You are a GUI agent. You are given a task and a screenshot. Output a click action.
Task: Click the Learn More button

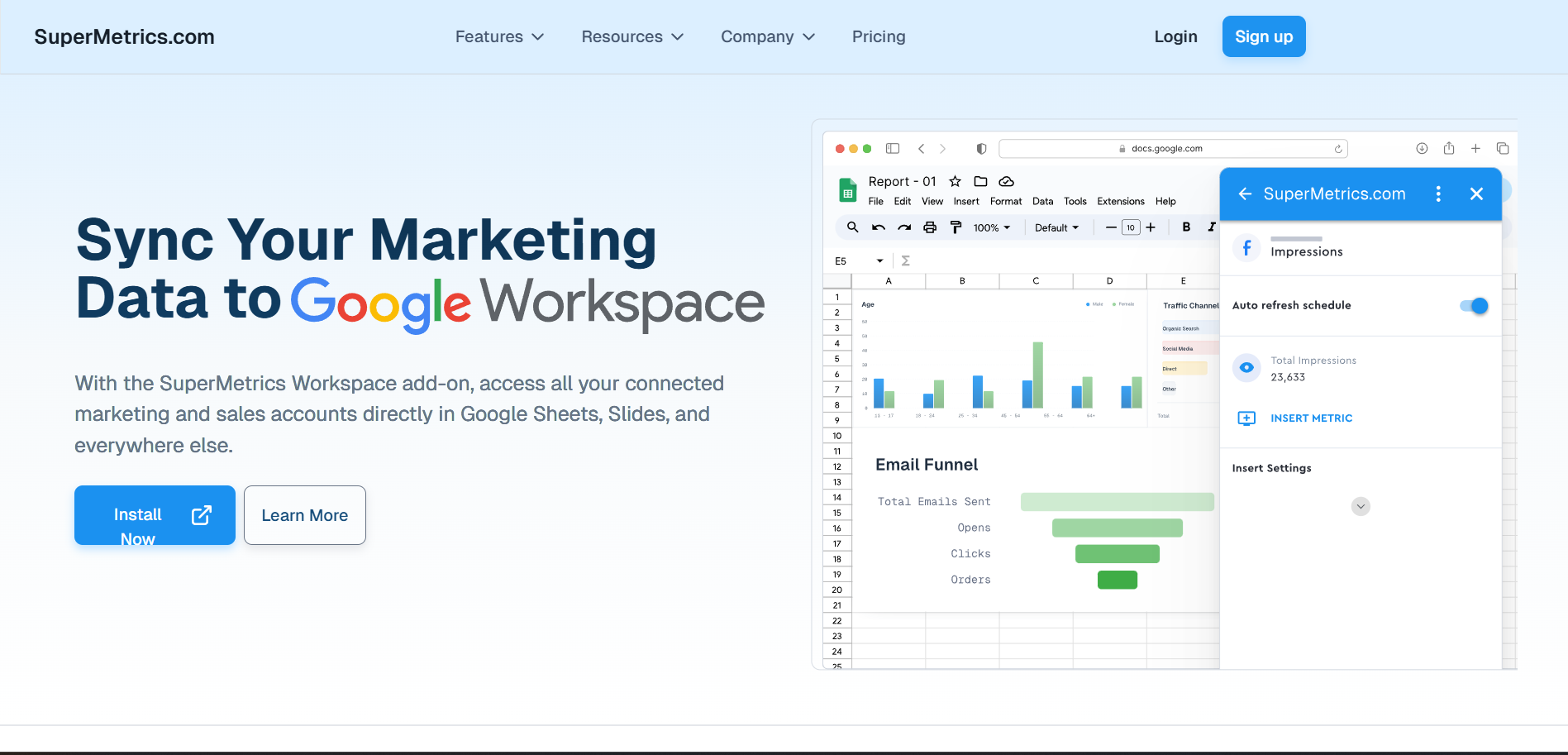pos(305,515)
